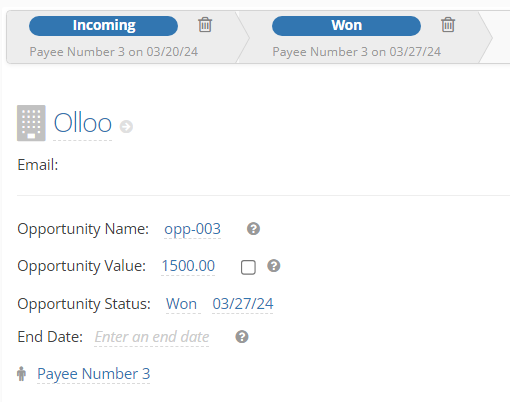The width and height of the screenshot is (510, 402).
Task: Toggle the Opportunity Value checkbox
Action: [248, 267]
